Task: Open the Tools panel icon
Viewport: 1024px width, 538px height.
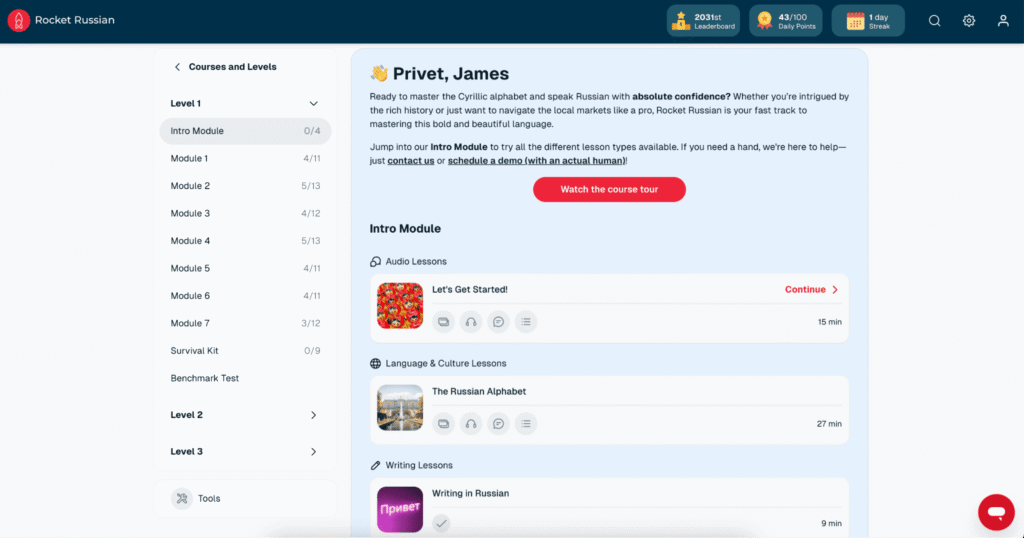Action: click(182, 498)
